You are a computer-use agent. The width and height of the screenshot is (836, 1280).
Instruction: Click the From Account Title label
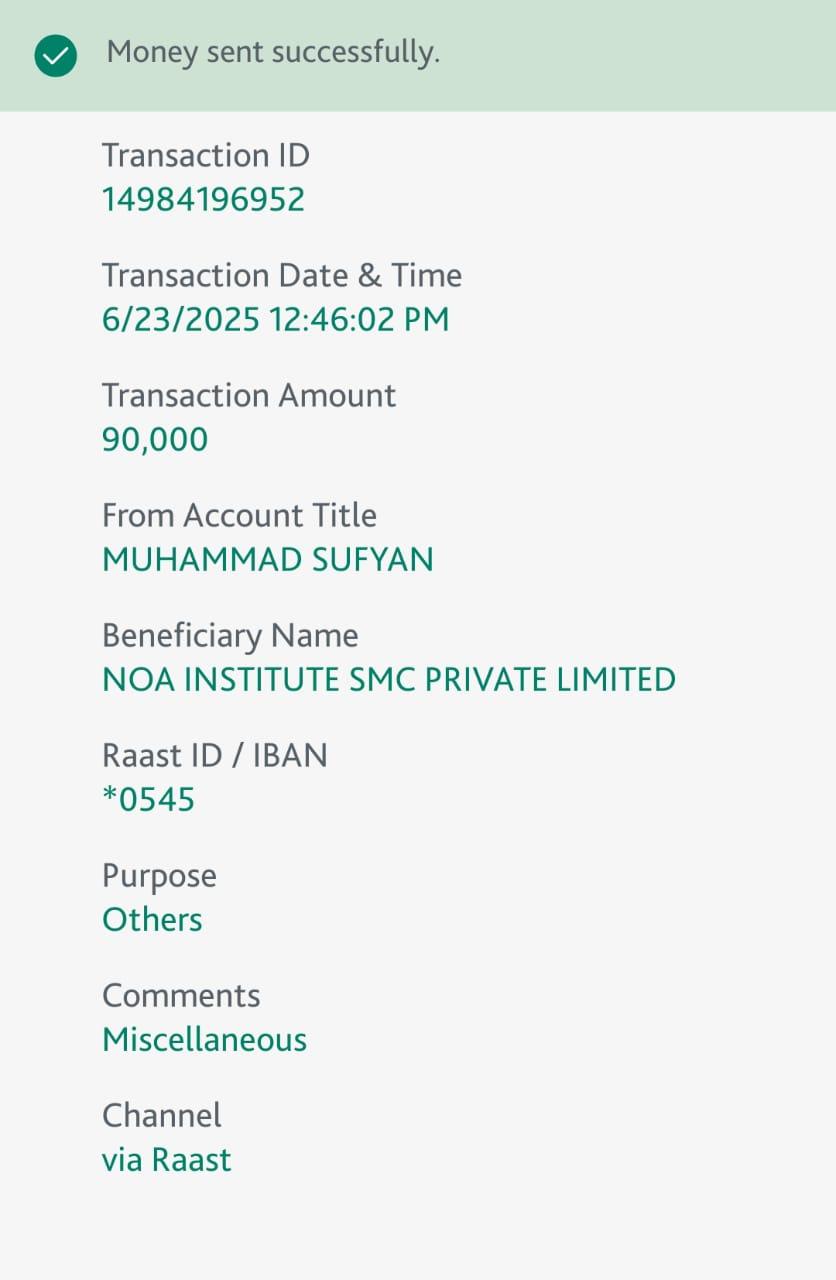pos(239,515)
